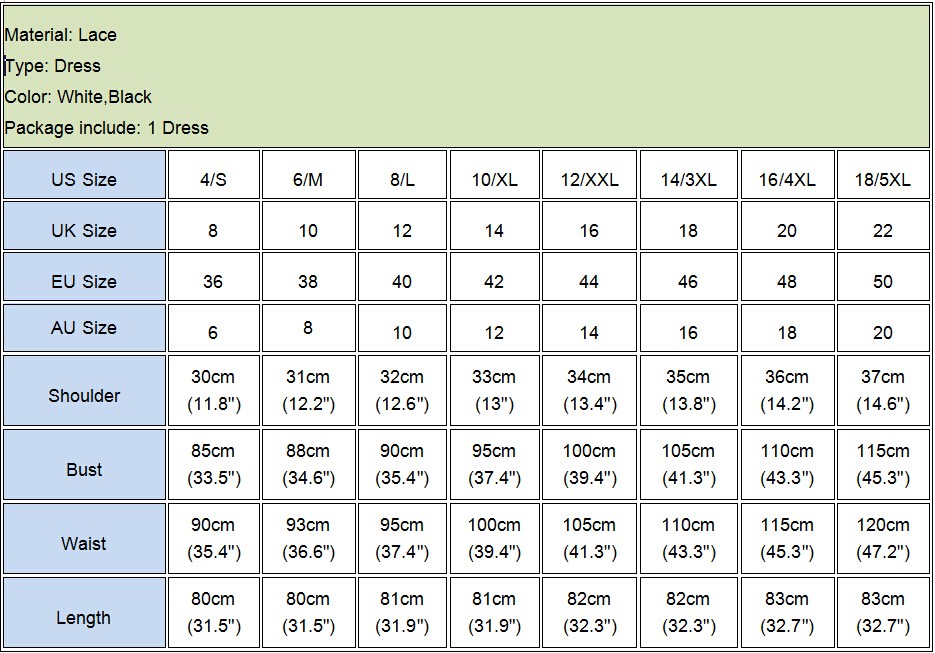Click the 100cm (39.4") bust cell
This screenshot has height=653, width=935.
point(589,465)
